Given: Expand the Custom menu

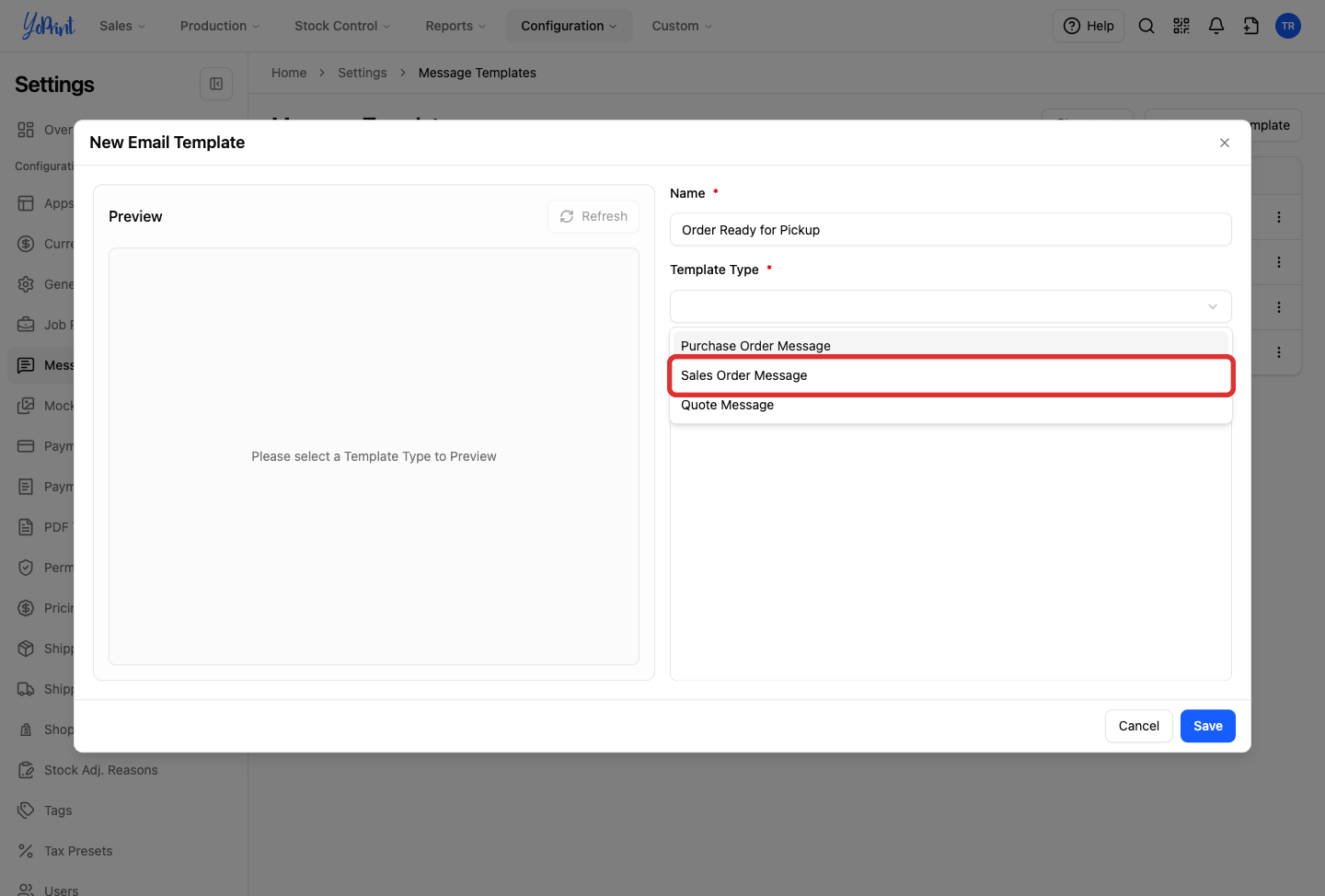Looking at the screenshot, I should point(682,26).
